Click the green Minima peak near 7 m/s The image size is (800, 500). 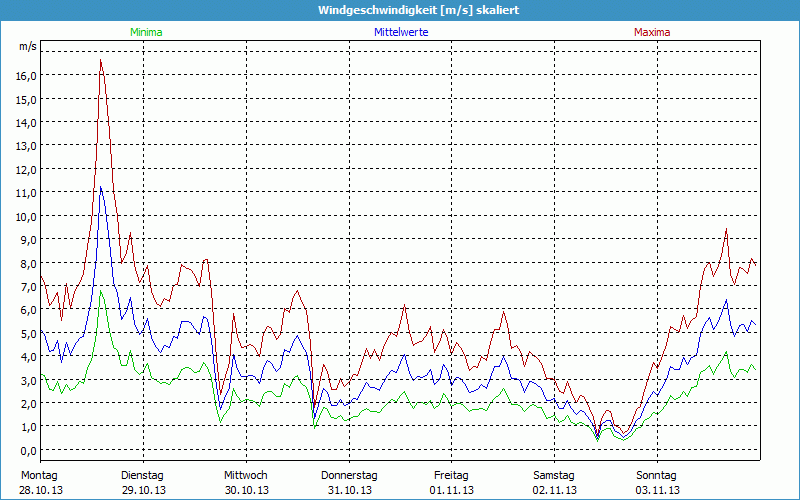[101, 291]
